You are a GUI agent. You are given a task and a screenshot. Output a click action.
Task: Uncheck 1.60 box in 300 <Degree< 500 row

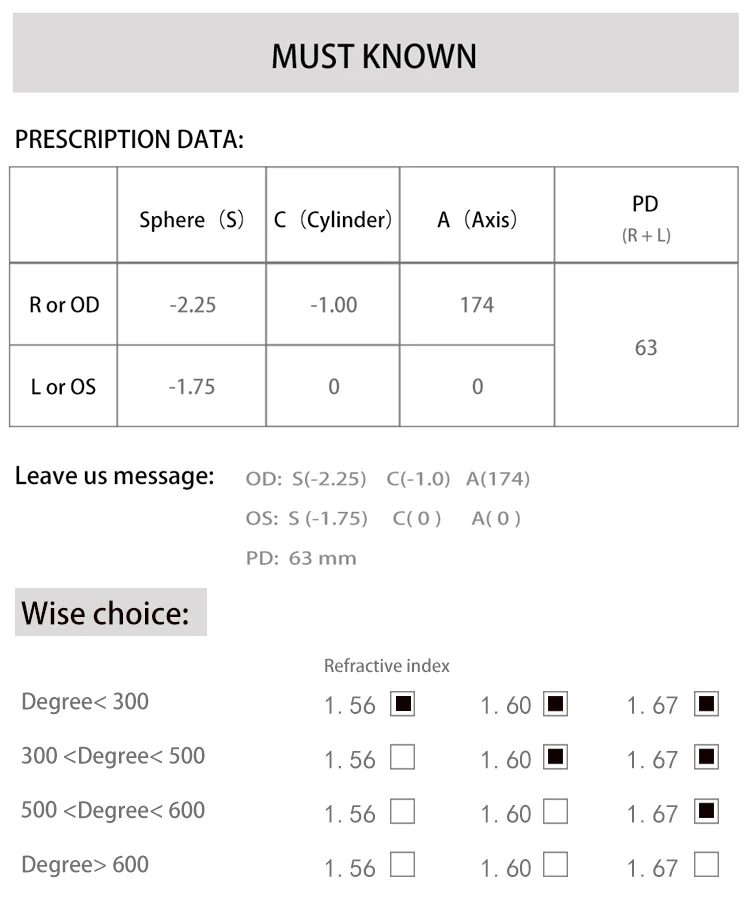click(x=555, y=757)
